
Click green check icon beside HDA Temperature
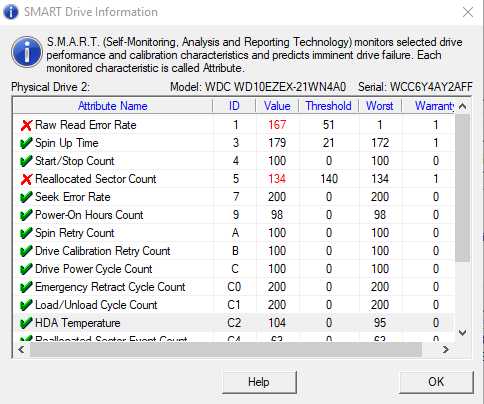pyautogui.click(x=26, y=323)
